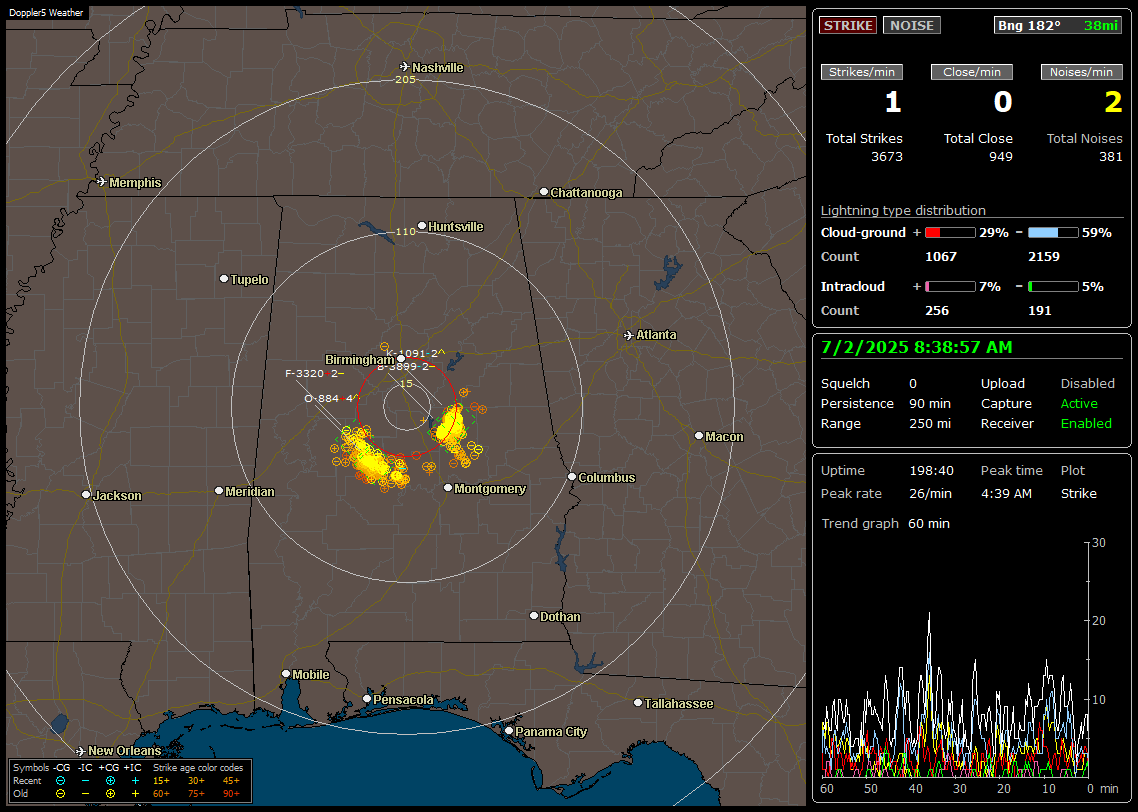Click the negative Intracloud green percentage bar
1138x812 pixels.
click(x=1053, y=287)
